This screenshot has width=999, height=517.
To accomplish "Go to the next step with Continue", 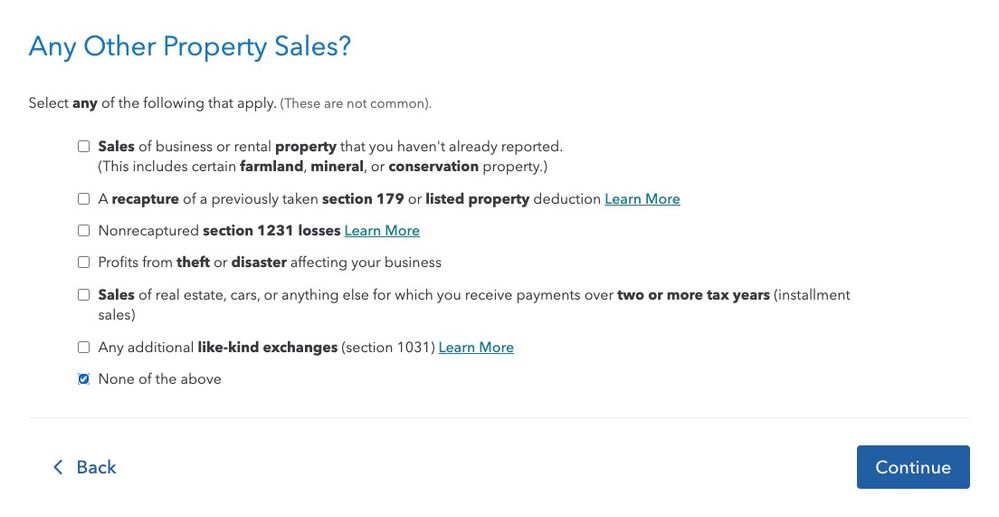I will pyautogui.click(x=913, y=467).
